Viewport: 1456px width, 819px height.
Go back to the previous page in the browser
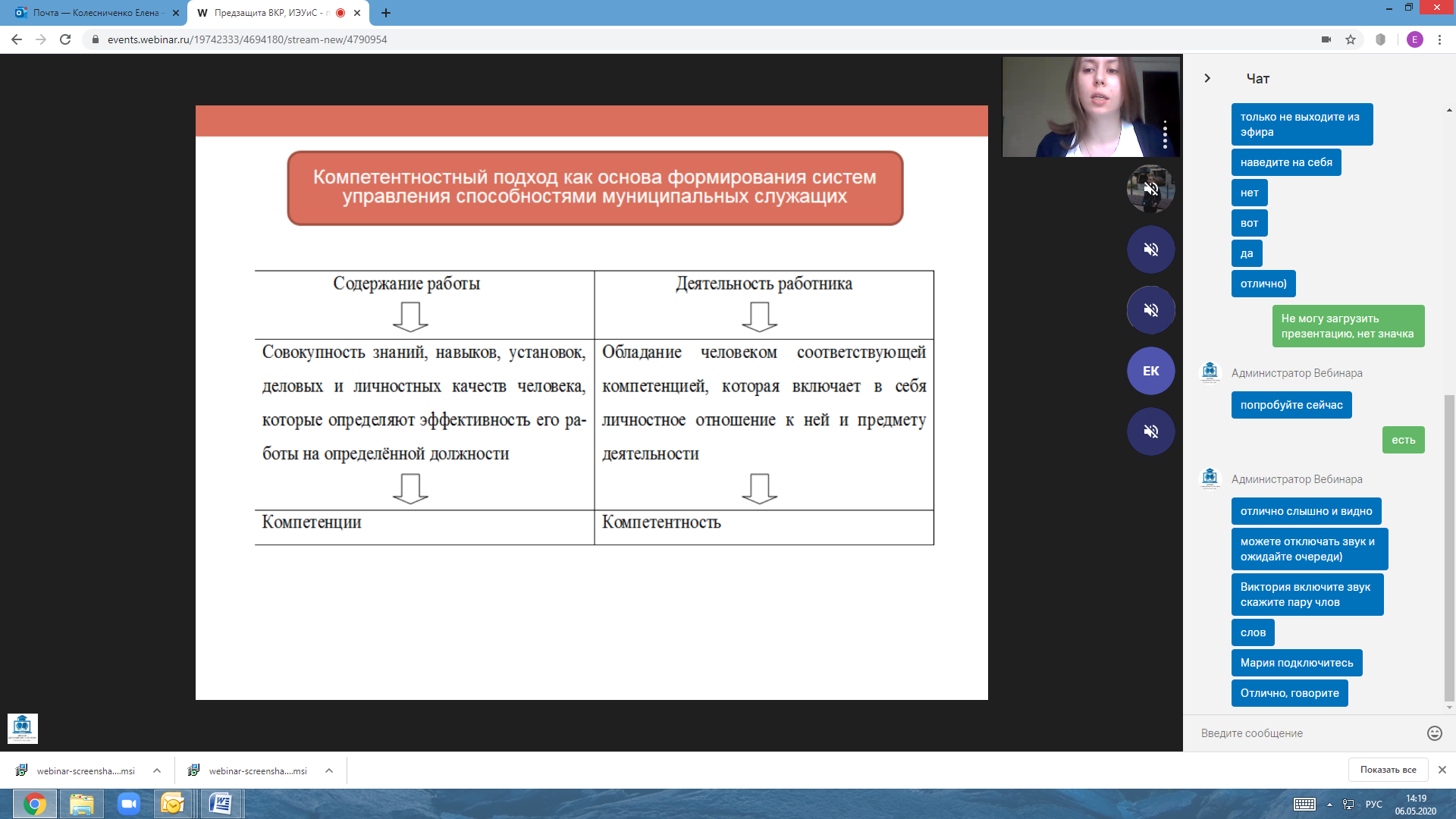pyautogui.click(x=17, y=39)
